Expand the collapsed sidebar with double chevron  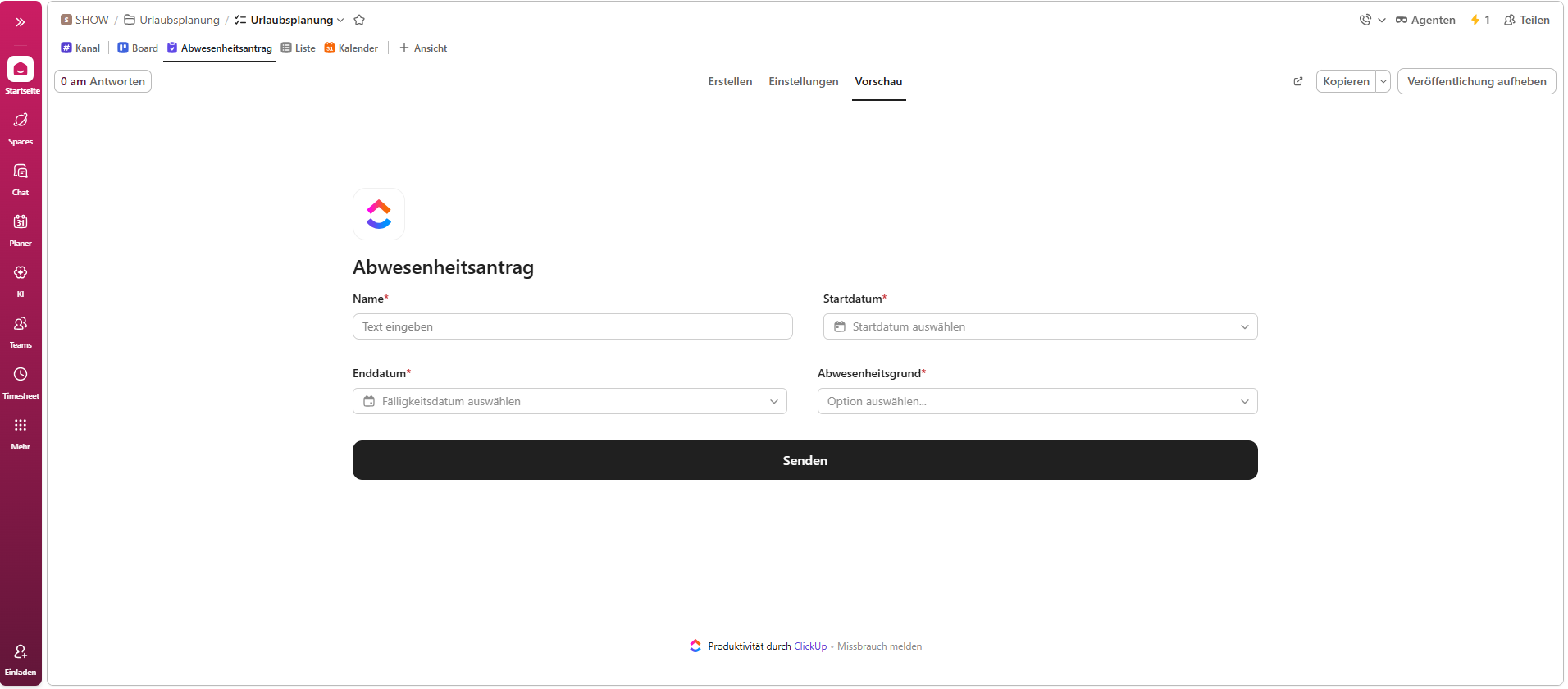[21, 22]
